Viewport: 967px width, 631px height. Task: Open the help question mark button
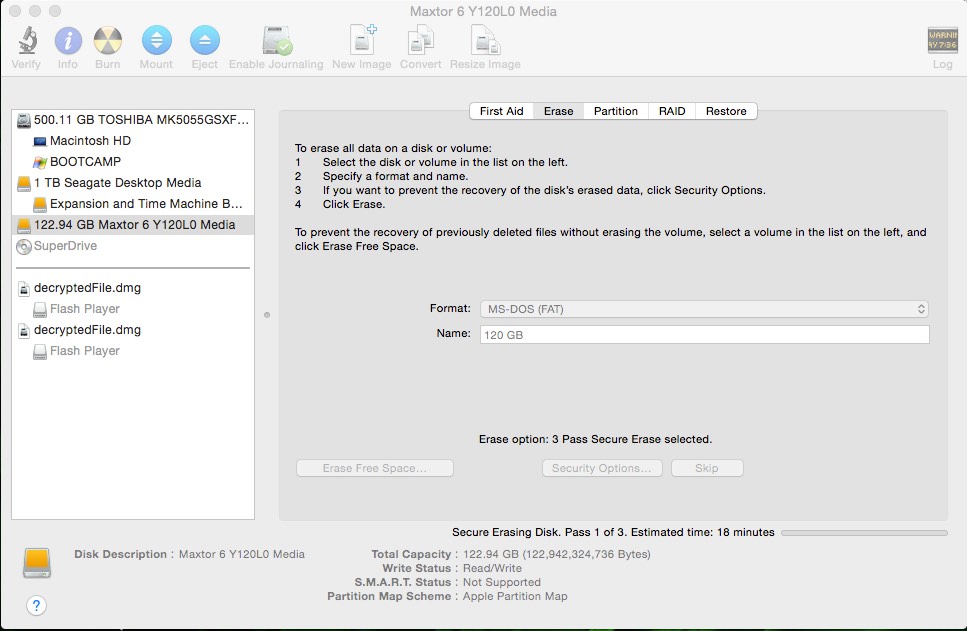(36, 606)
